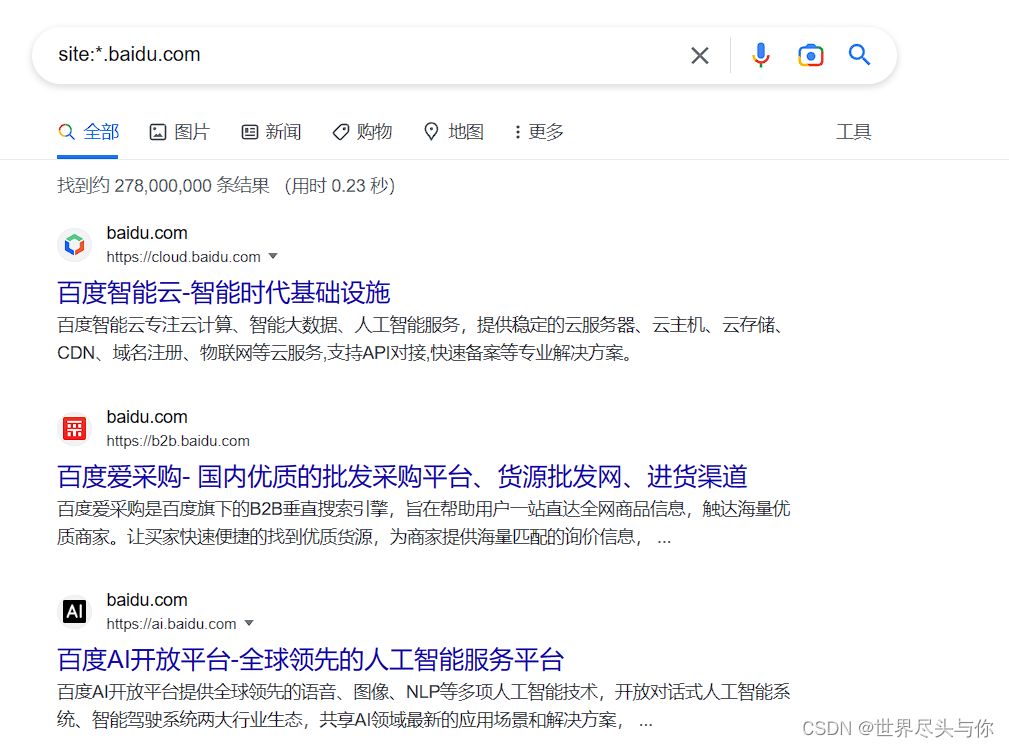Open the 工具 (Tools) options
The image size is (1009, 748).
pos(853,132)
